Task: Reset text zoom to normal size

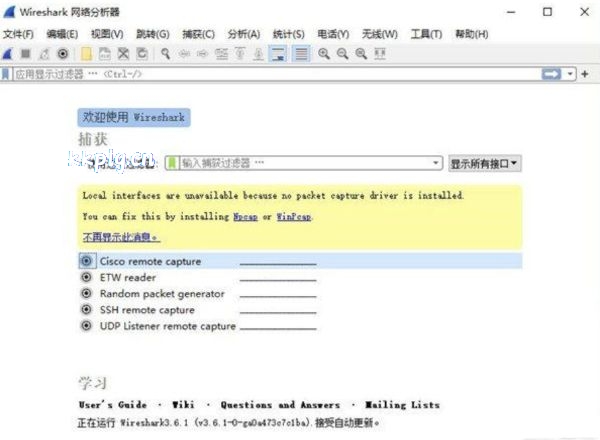Action: click(361, 54)
